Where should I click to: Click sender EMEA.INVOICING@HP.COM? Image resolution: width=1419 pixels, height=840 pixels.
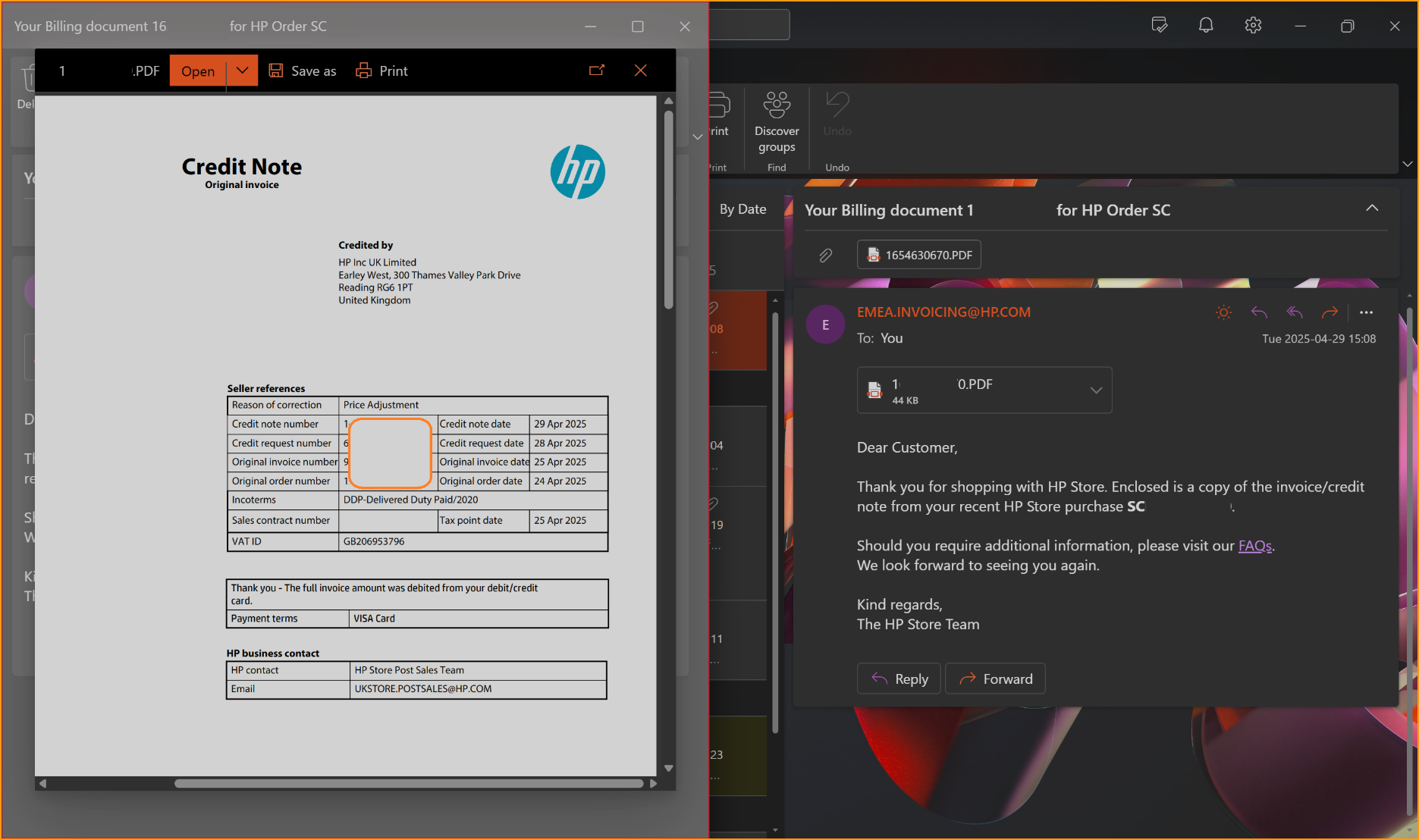943,312
